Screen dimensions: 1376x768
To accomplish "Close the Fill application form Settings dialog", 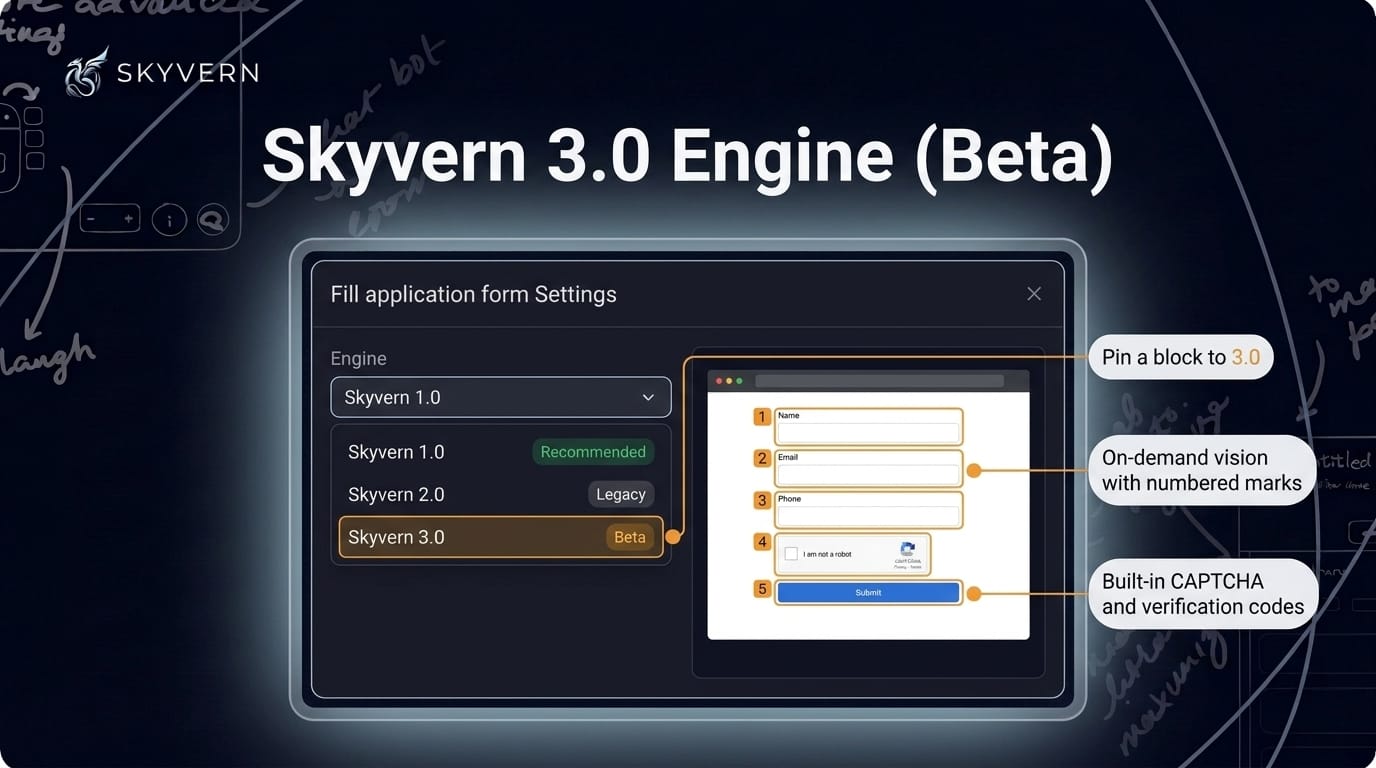I will click(x=1034, y=294).
